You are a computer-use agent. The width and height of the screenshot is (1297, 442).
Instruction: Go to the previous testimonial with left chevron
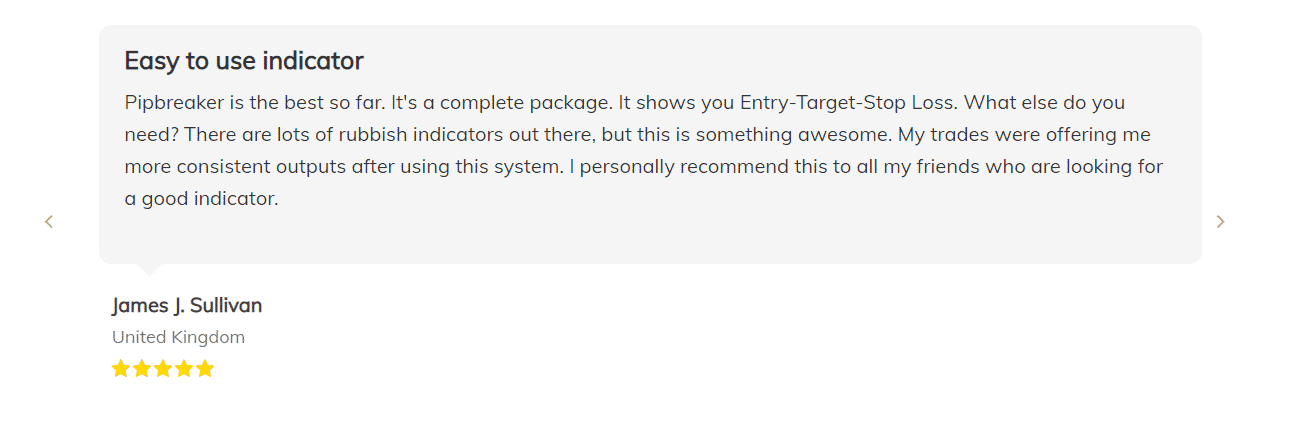(x=48, y=222)
